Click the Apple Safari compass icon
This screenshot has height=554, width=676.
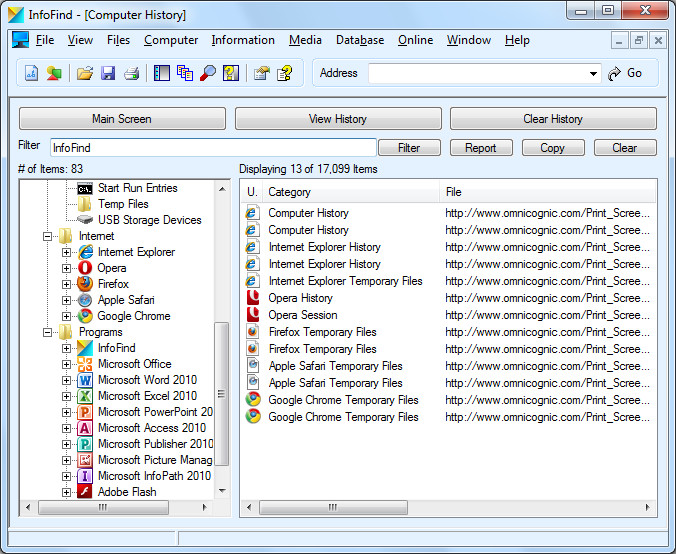pos(85,300)
